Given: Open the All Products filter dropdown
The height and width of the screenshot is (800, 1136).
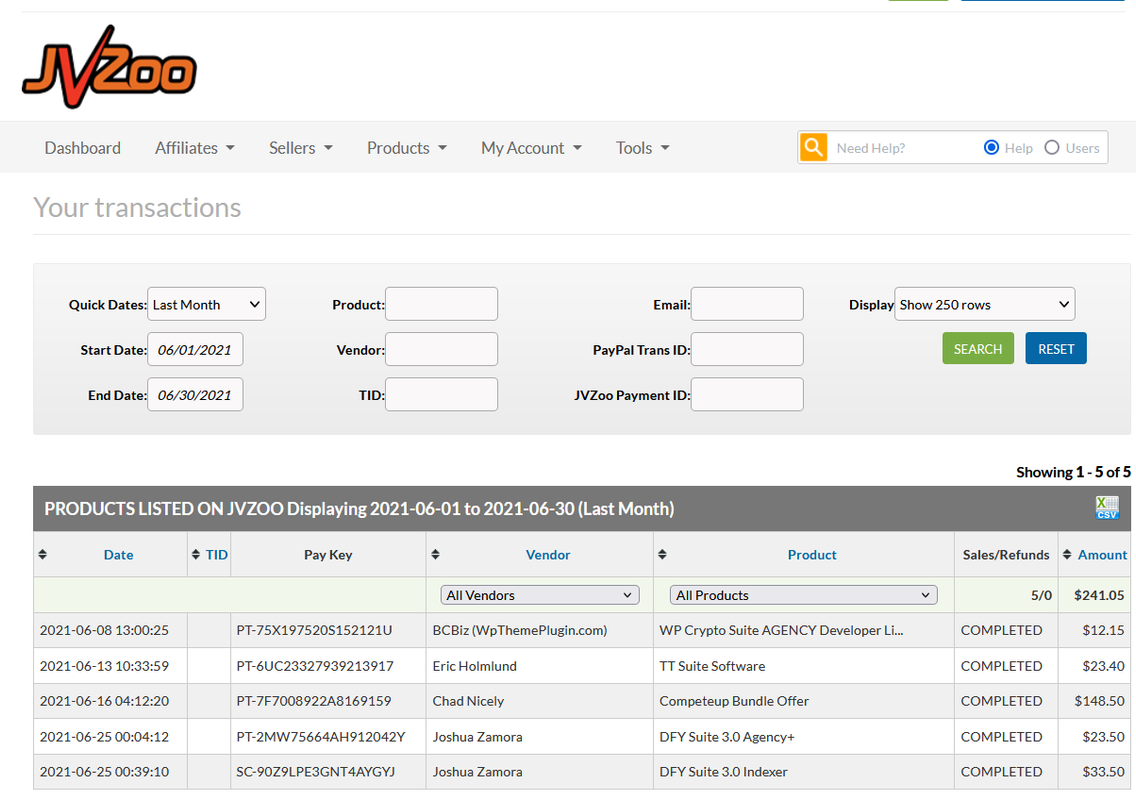Looking at the screenshot, I should click(x=803, y=595).
